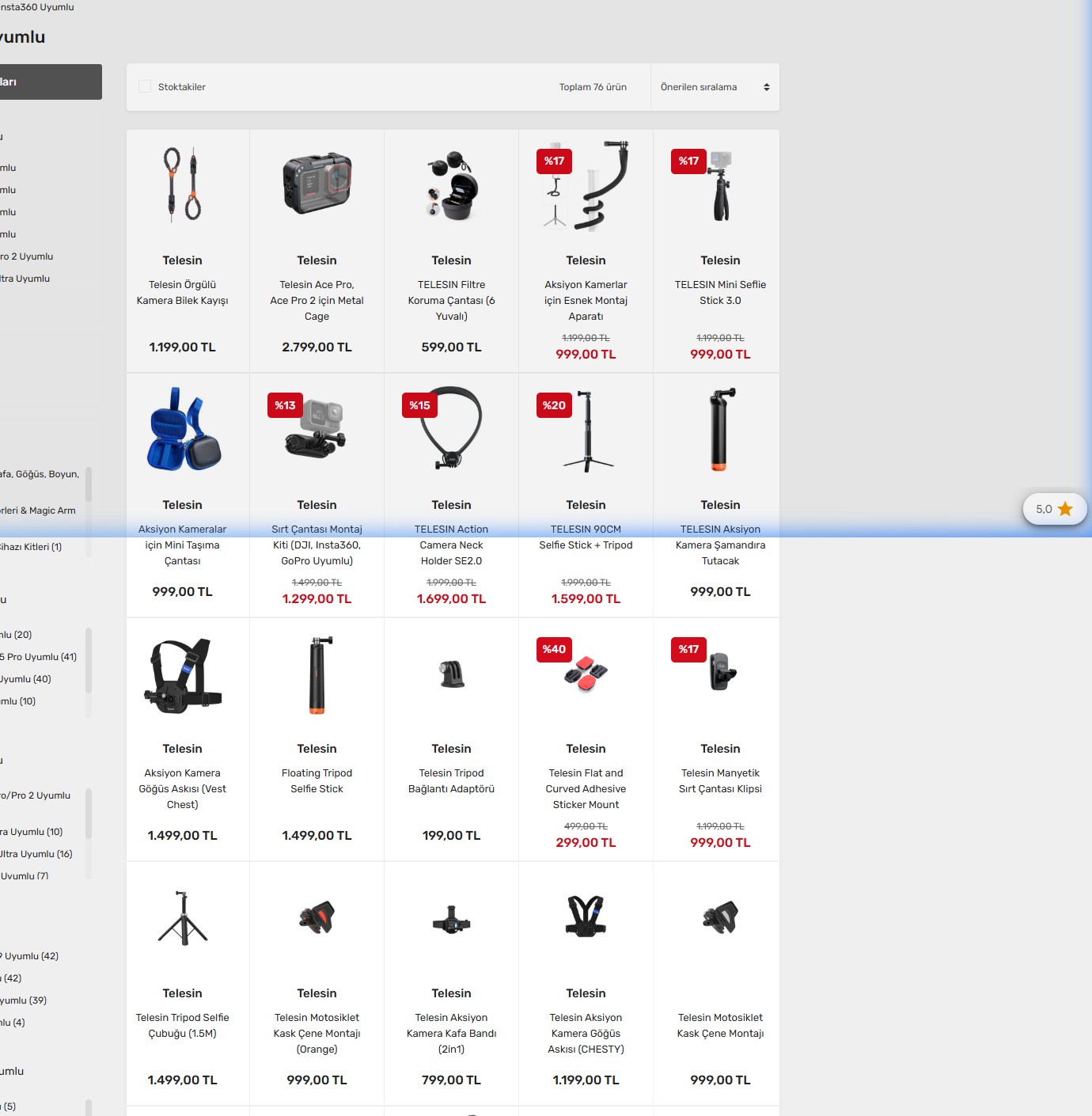The image size is (1092, 1116).
Task: Click the 299,00 TL Adhesive Mount price
Action: 586,843
